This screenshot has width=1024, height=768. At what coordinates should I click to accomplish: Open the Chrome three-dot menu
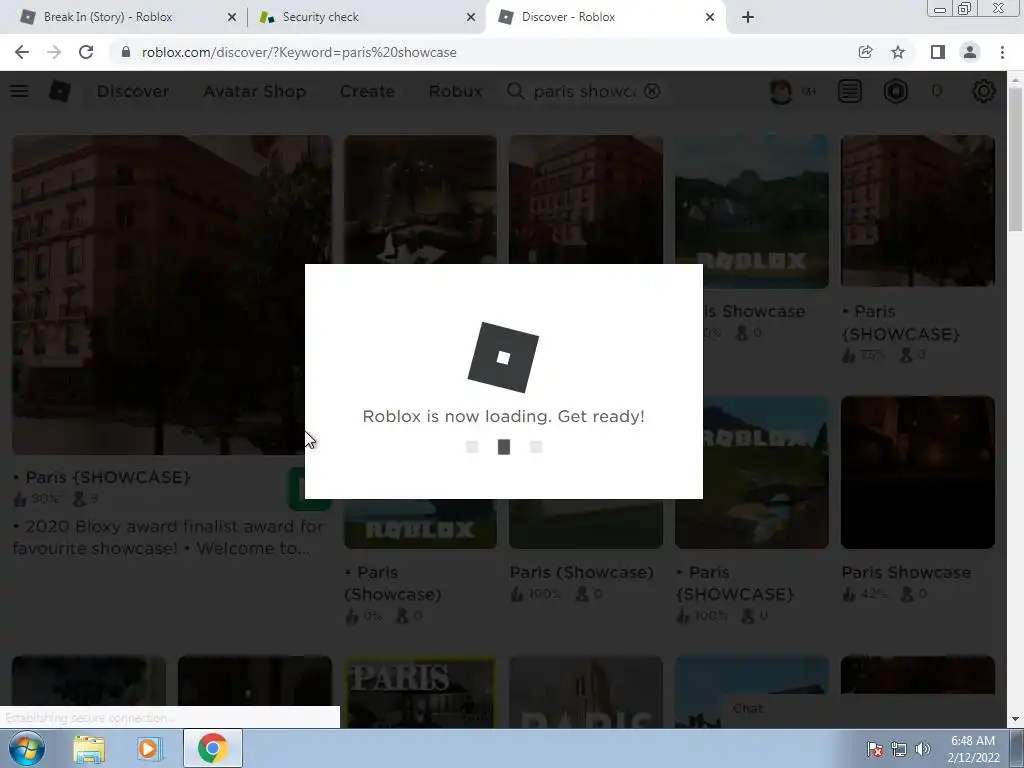(1002, 52)
